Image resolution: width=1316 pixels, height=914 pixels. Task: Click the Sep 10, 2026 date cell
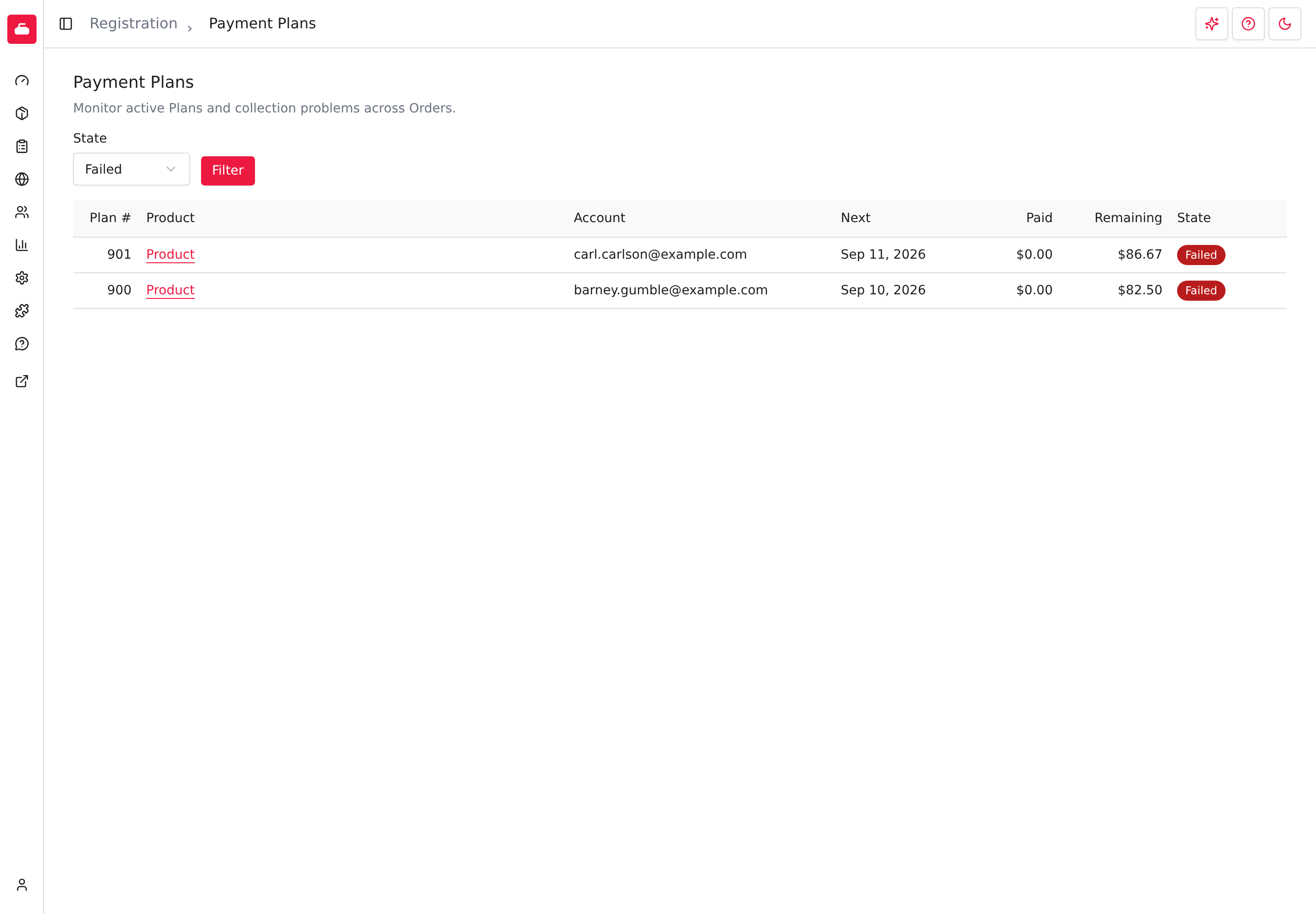pos(883,290)
